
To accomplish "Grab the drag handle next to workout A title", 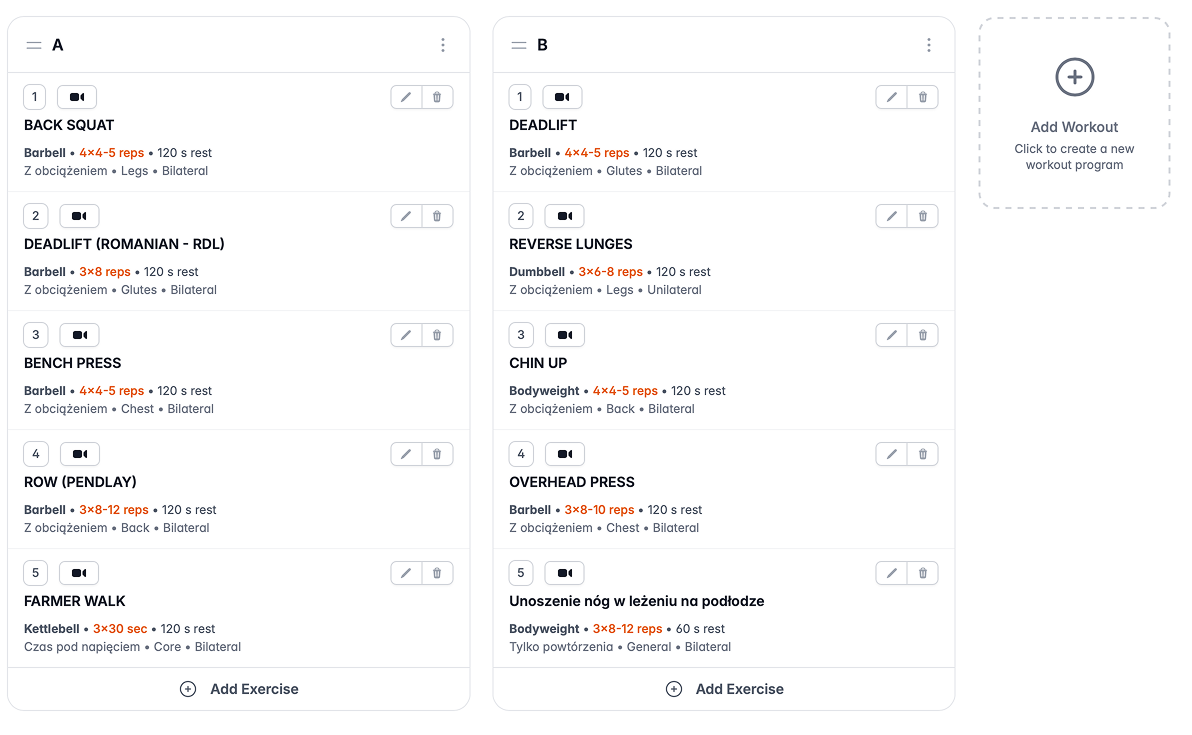I will pyautogui.click(x=33, y=45).
